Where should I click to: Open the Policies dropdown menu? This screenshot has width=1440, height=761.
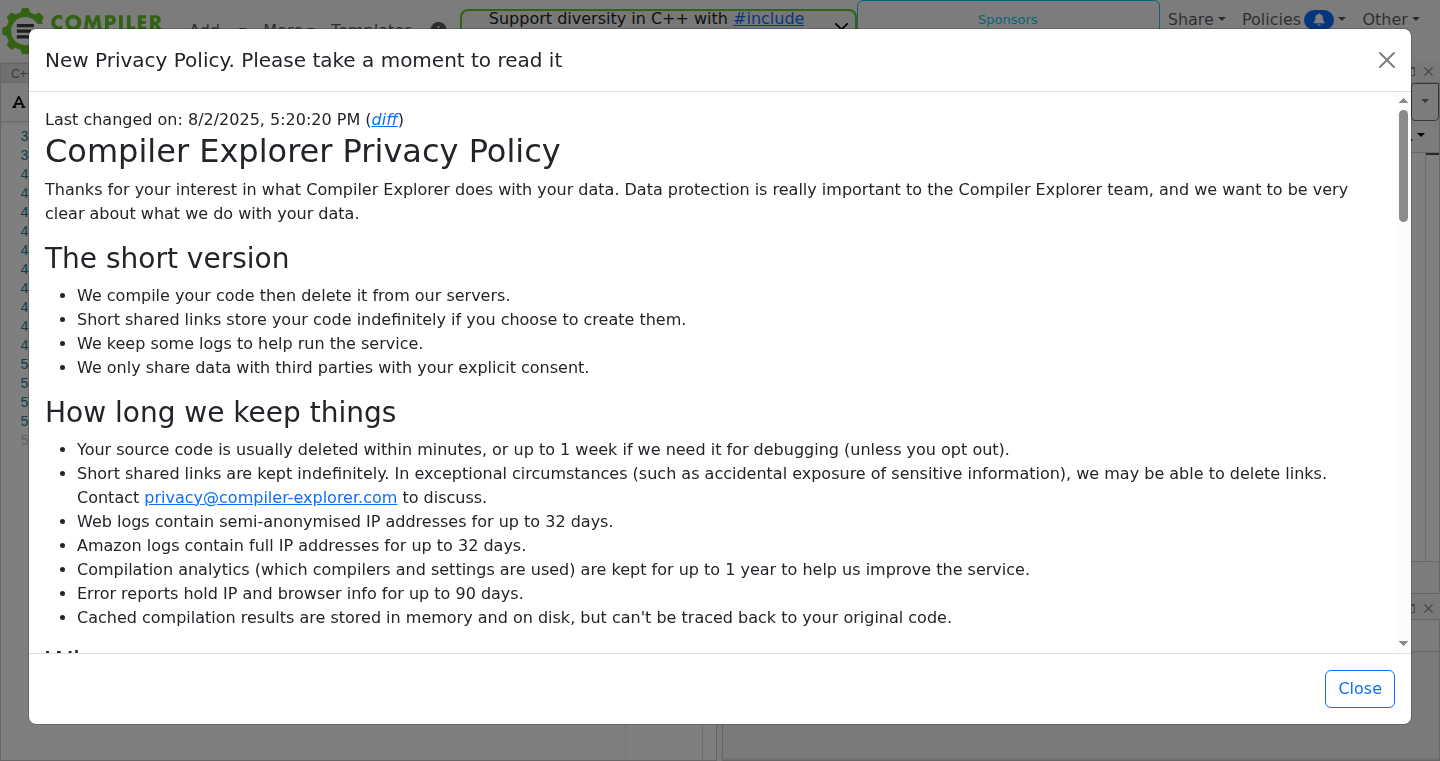click(1293, 19)
